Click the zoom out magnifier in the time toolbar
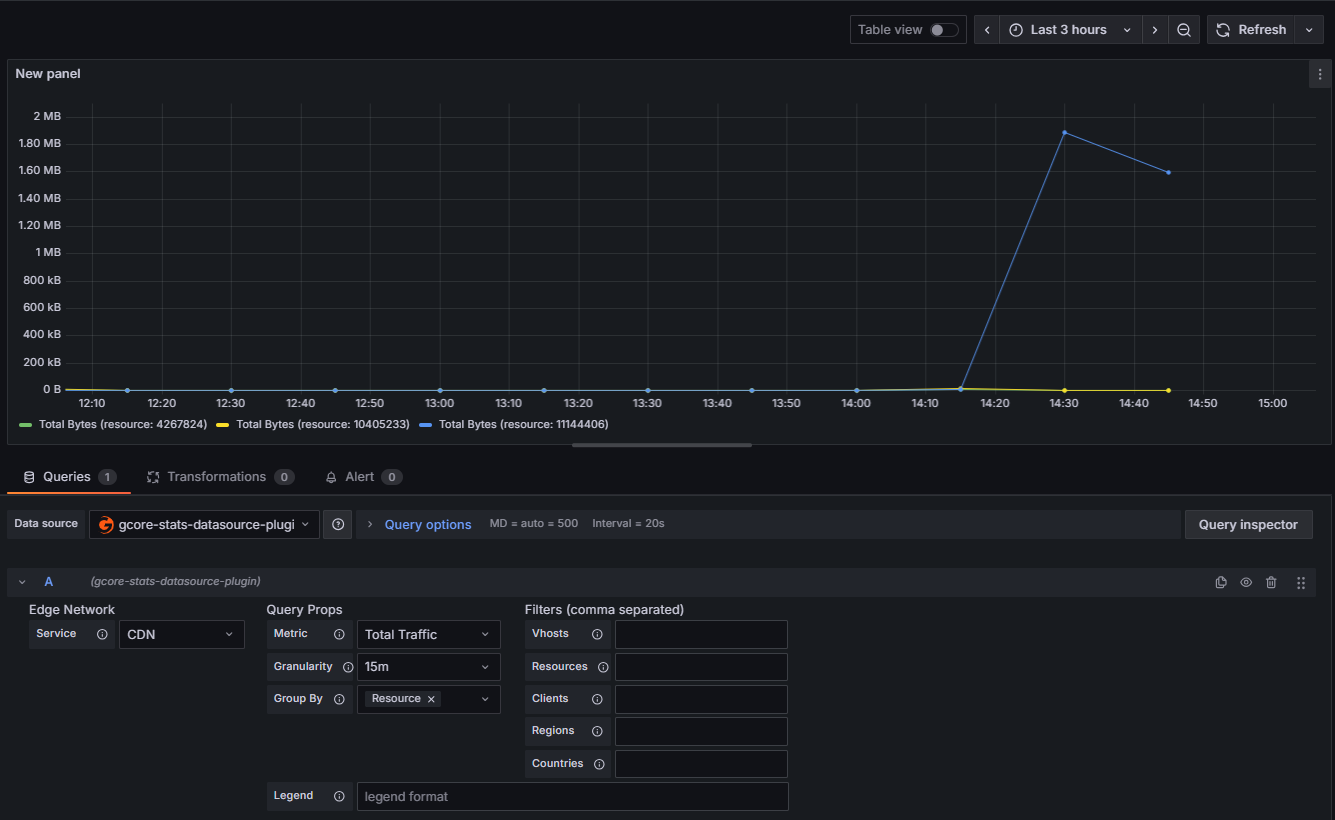This screenshot has height=820, width=1335. (x=1184, y=29)
